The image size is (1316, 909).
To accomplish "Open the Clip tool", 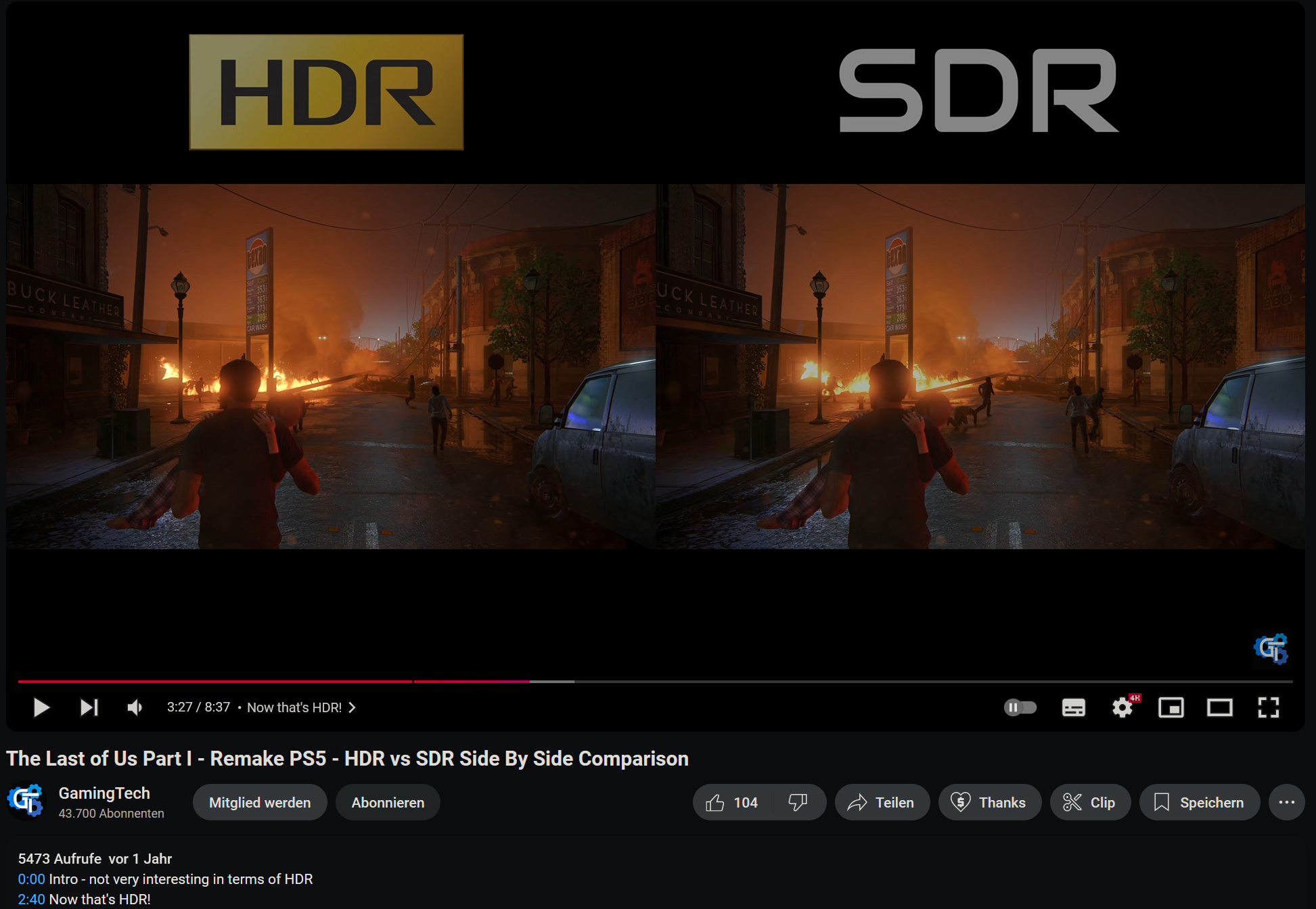I will [x=1090, y=802].
